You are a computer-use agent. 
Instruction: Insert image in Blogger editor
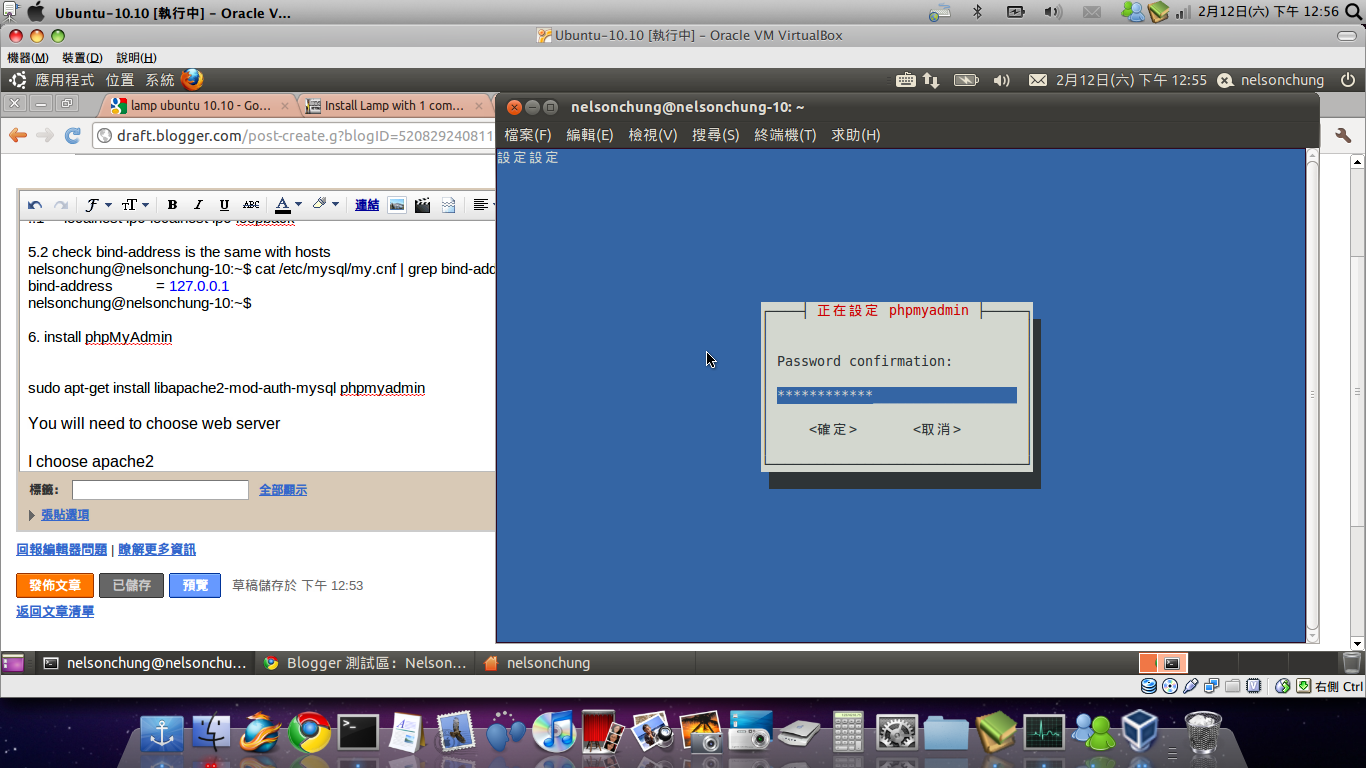[397, 204]
